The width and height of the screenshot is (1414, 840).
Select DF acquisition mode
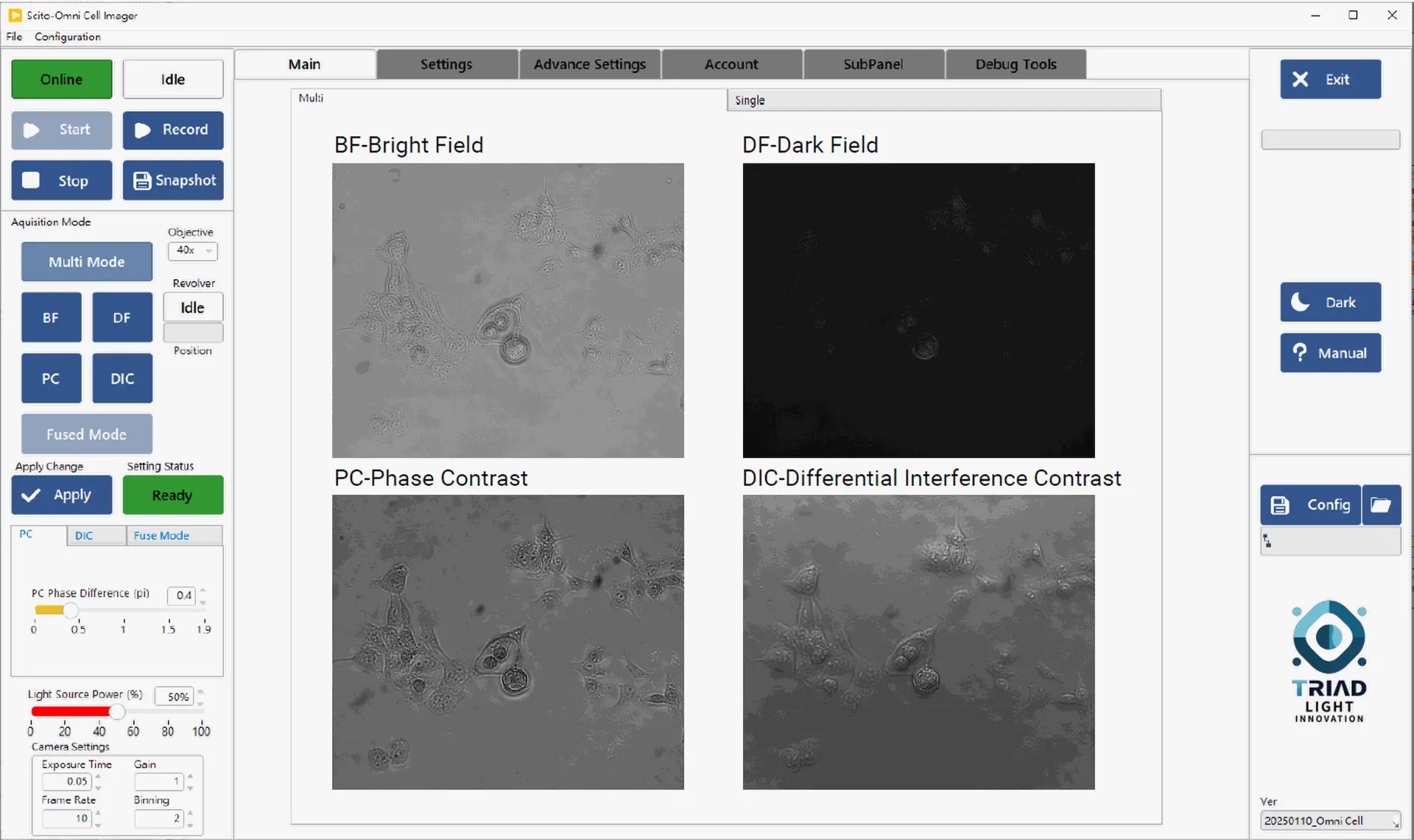point(122,318)
